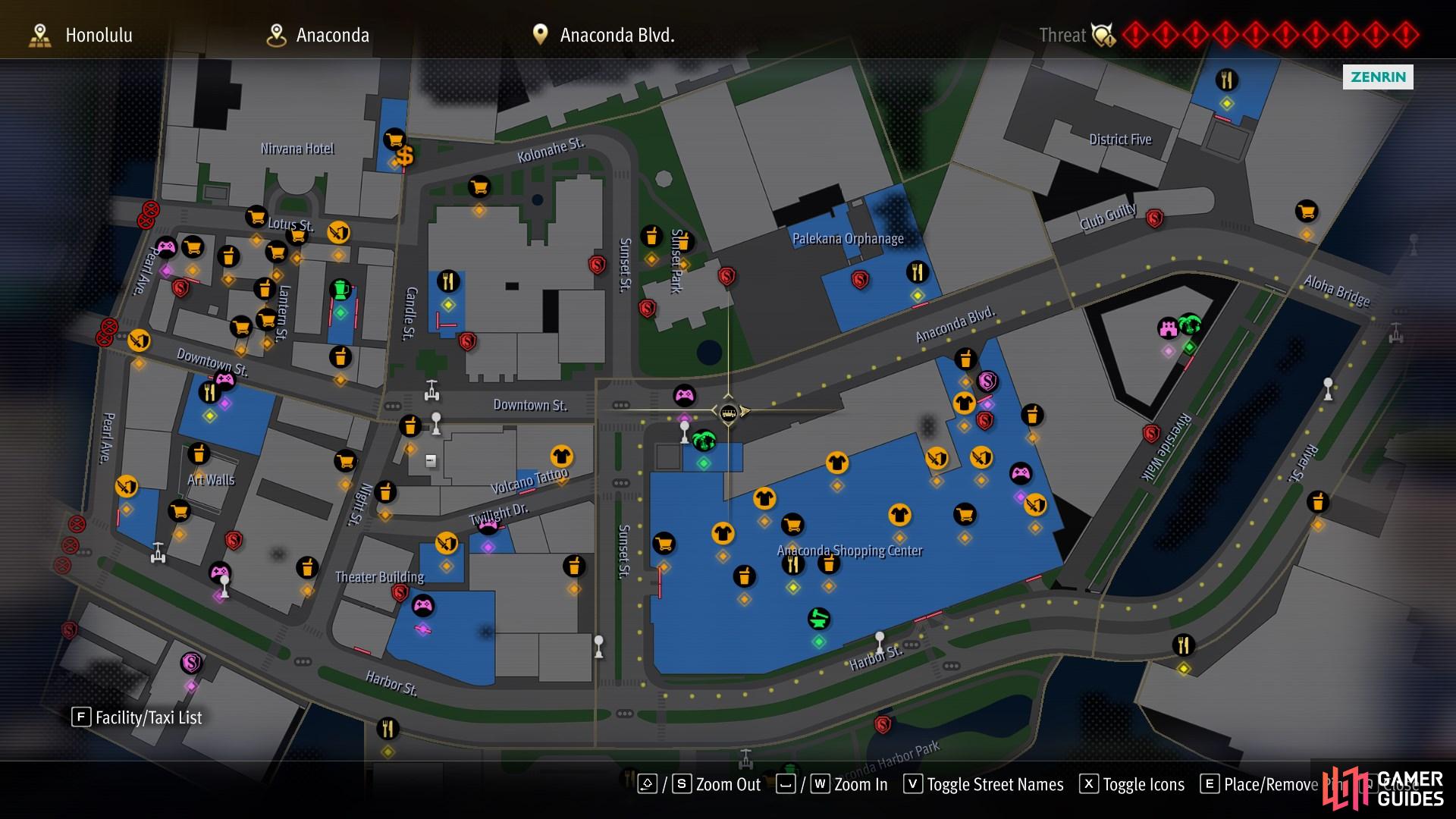1456x819 pixels.
Task: Select the taxi cursor icon on Anaconda Blvd.
Action: coord(728,413)
